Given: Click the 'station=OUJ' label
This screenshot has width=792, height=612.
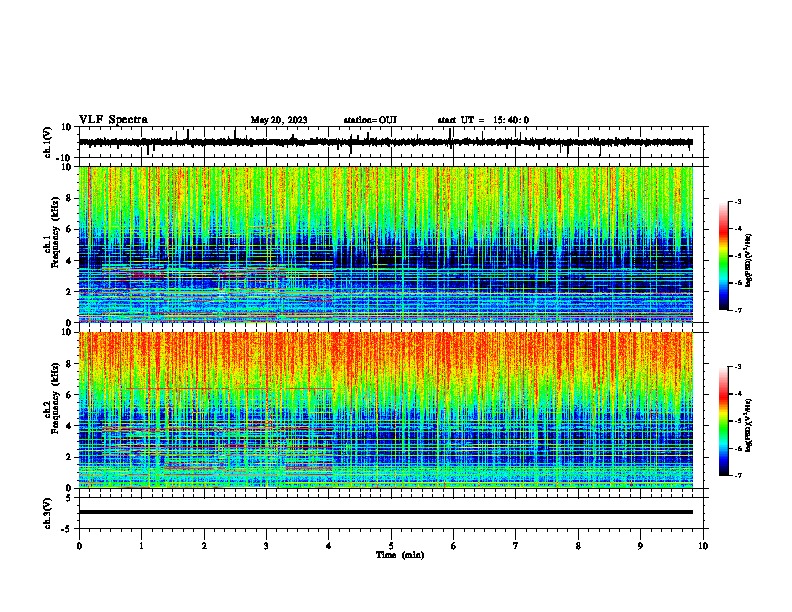Looking at the screenshot, I should click(x=370, y=120).
